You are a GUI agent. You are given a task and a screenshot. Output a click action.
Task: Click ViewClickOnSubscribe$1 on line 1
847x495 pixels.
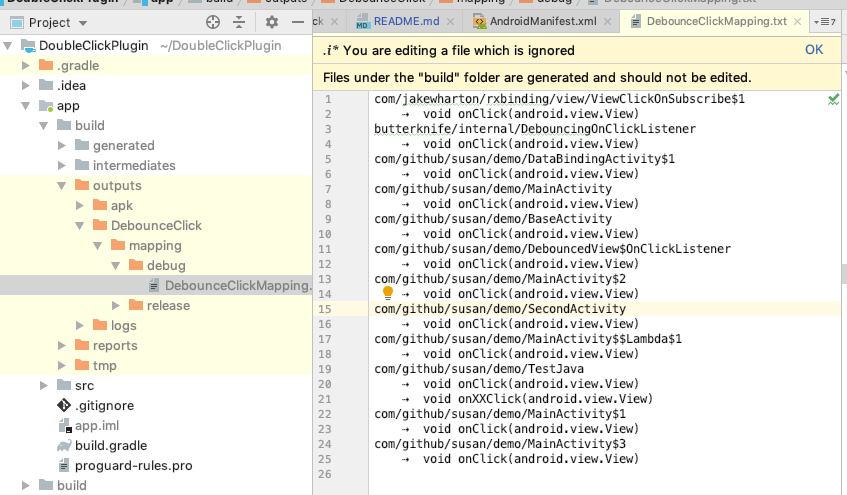(x=668, y=99)
